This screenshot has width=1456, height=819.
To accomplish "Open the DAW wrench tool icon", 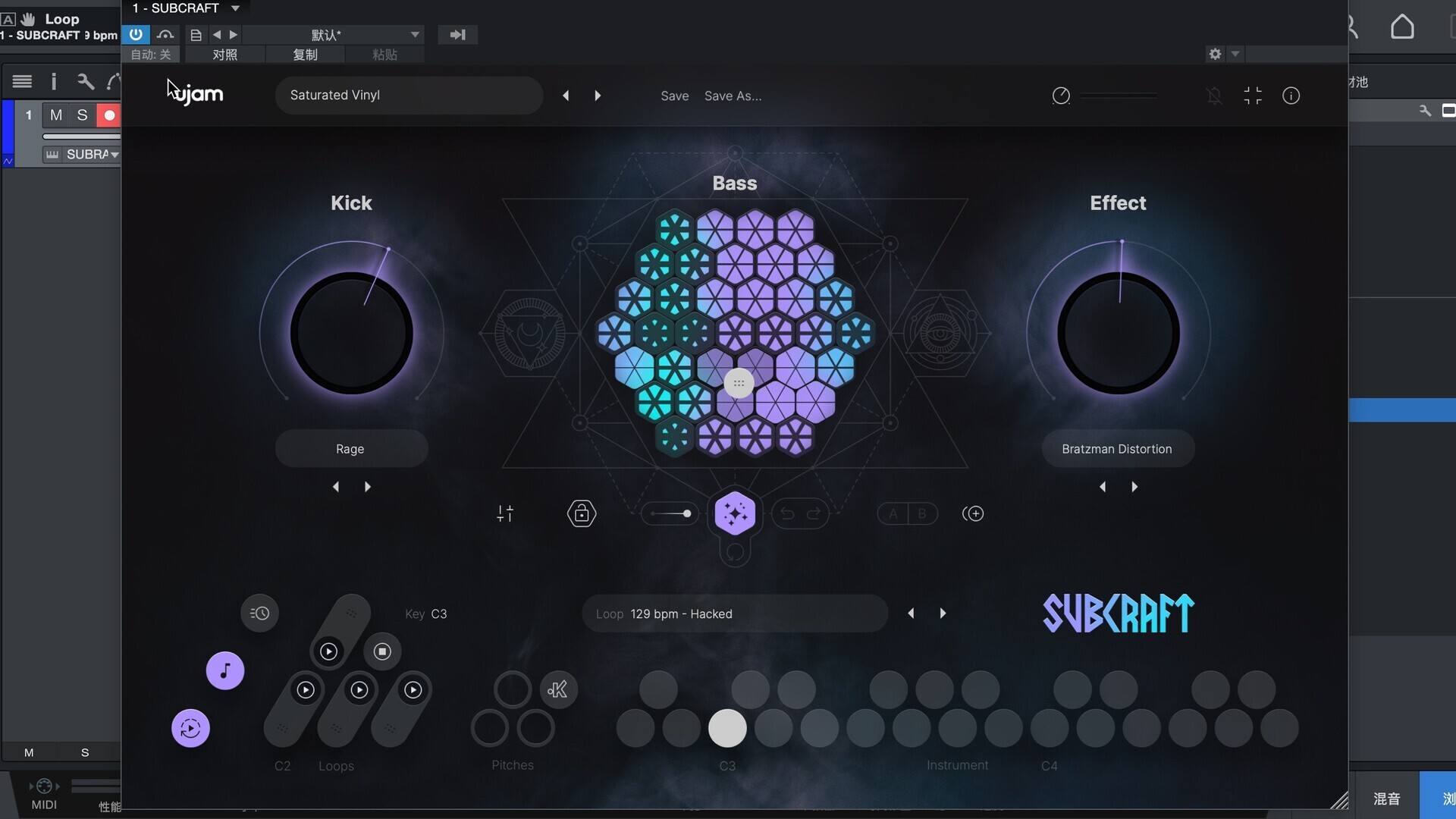I will tap(86, 81).
